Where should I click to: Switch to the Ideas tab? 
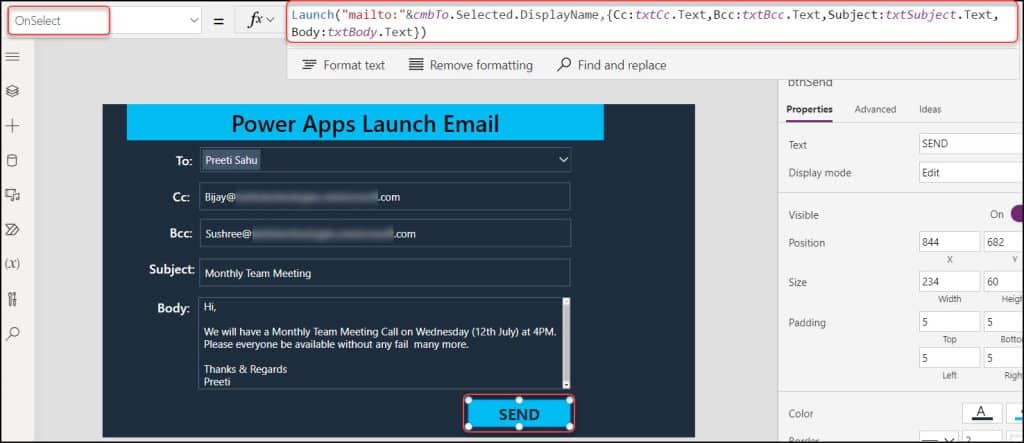930,109
